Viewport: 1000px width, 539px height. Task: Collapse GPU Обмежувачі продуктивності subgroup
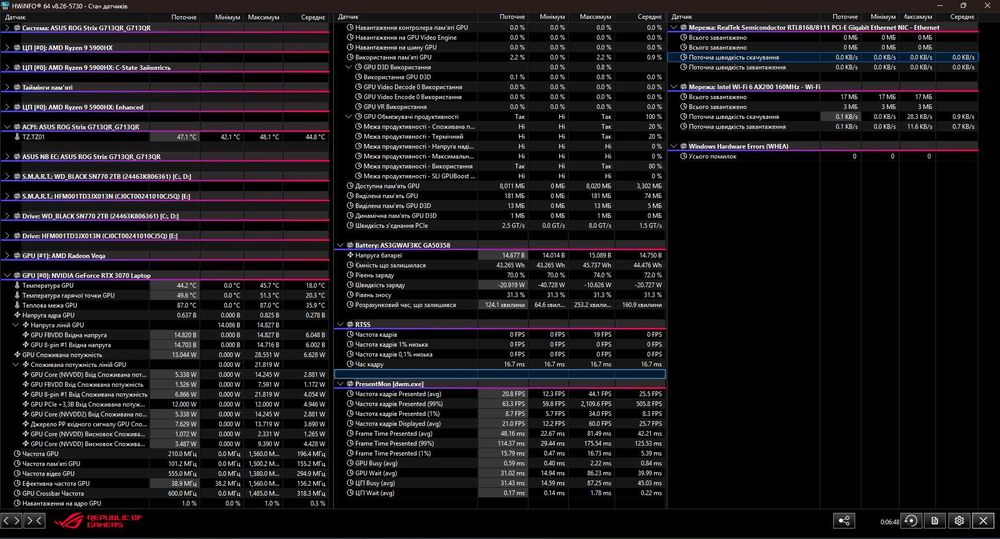[349, 117]
